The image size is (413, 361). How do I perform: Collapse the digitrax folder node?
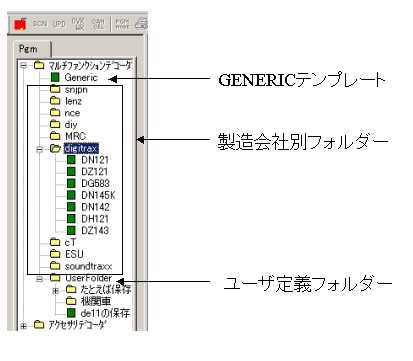coord(39,149)
